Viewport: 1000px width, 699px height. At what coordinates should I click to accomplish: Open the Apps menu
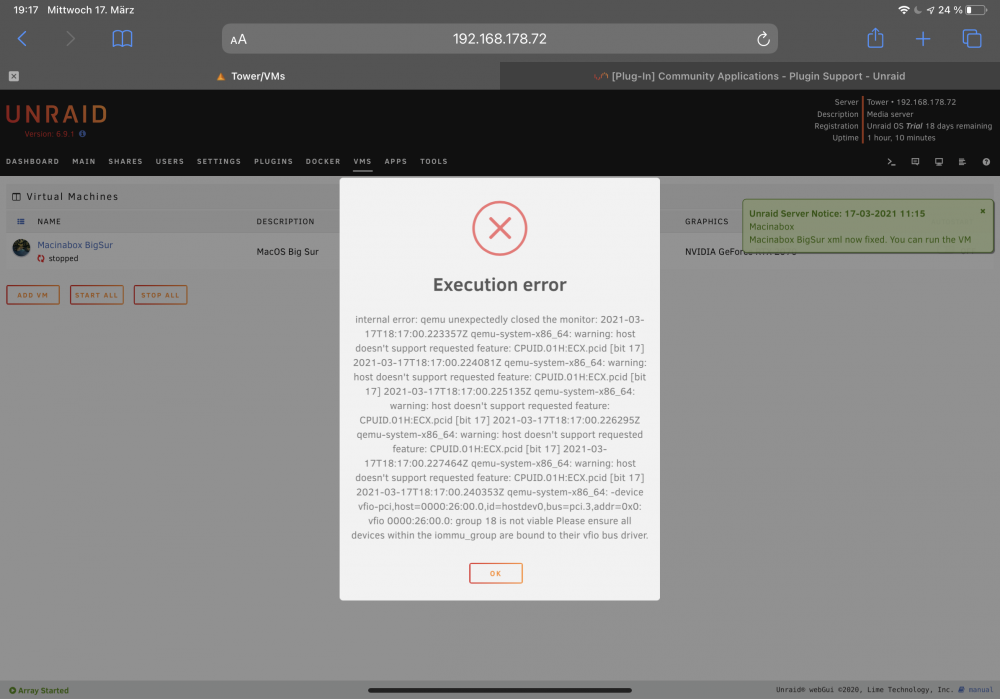click(x=395, y=161)
